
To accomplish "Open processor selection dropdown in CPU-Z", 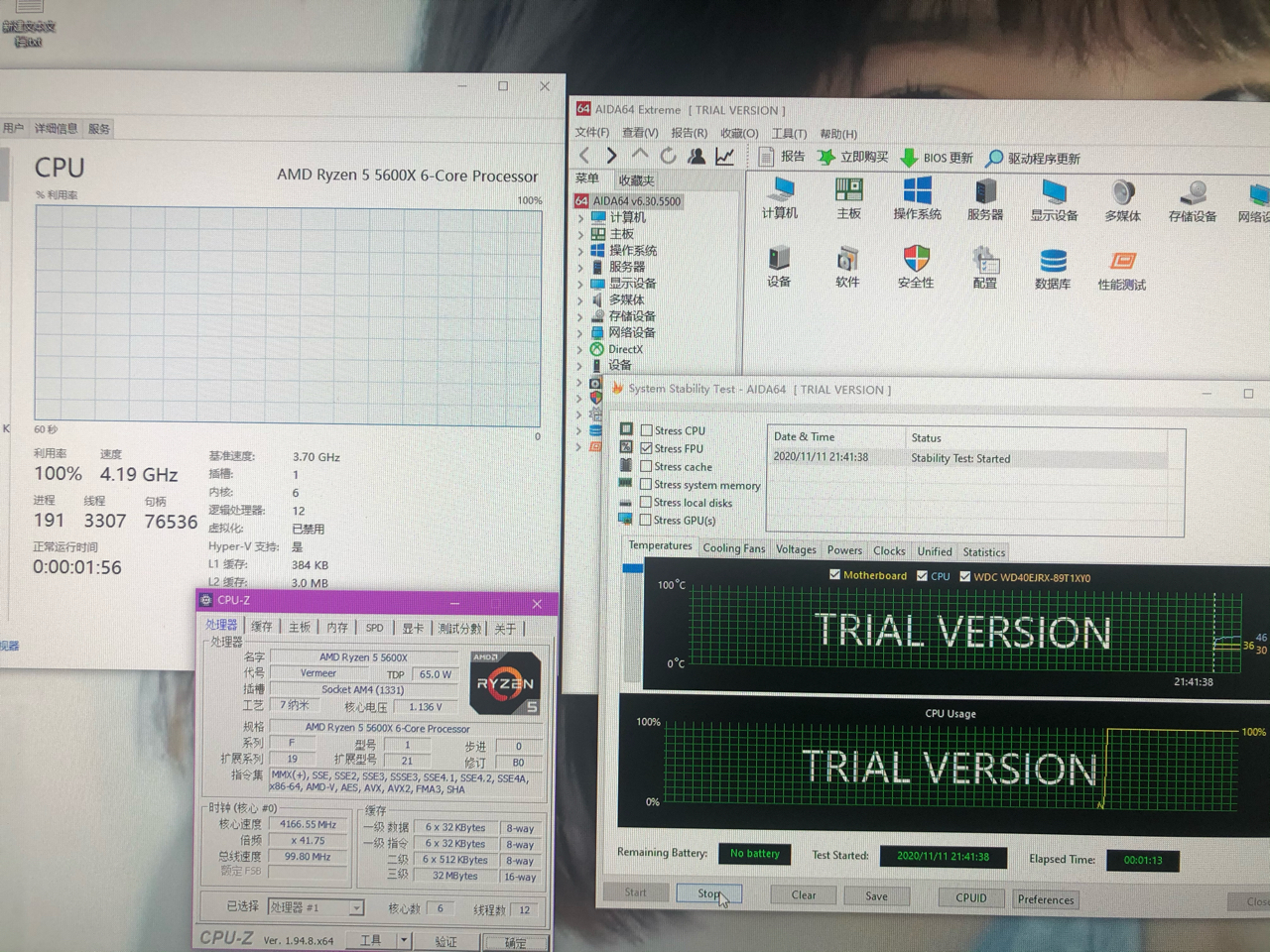I will (x=355, y=907).
